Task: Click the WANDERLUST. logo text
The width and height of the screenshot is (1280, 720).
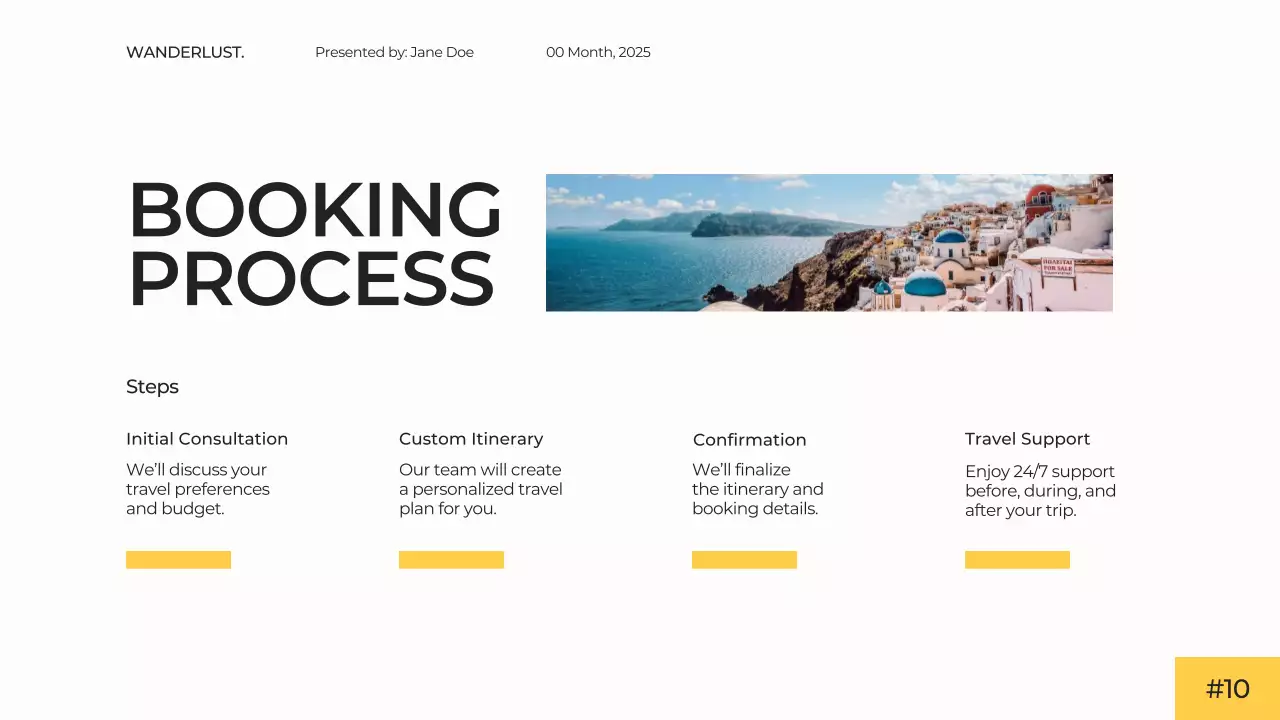Action: [185, 52]
